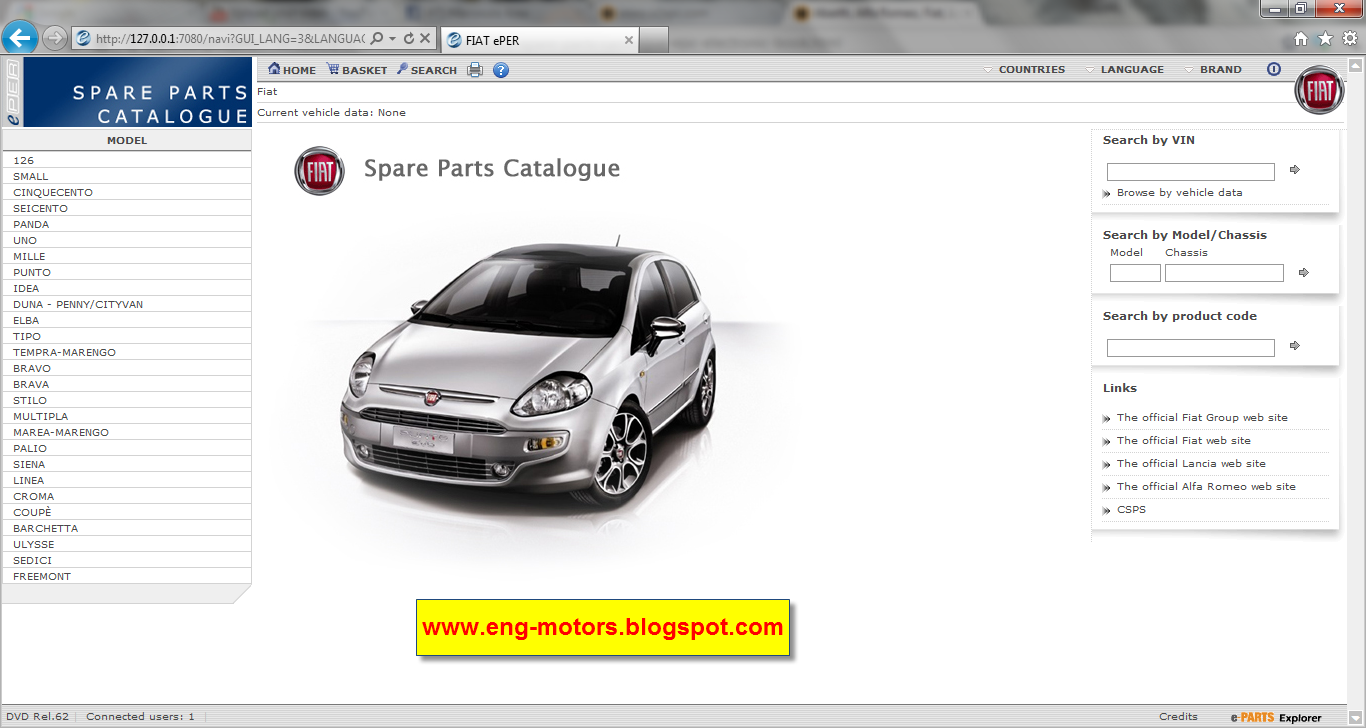Open the address bar autocomplete dropdown arrow
Image resolution: width=1366 pixels, height=728 pixels.
pos(393,38)
